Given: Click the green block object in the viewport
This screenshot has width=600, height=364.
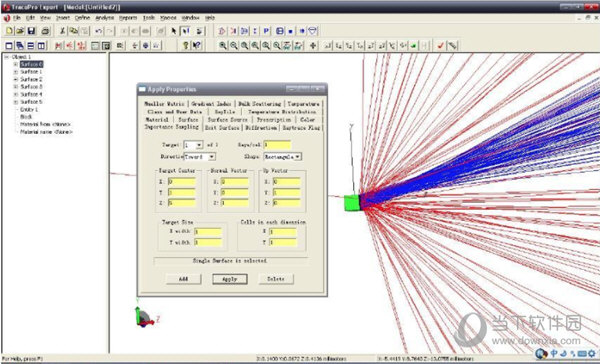Looking at the screenshot, I should pyautogui.click(x=352, y=203).
